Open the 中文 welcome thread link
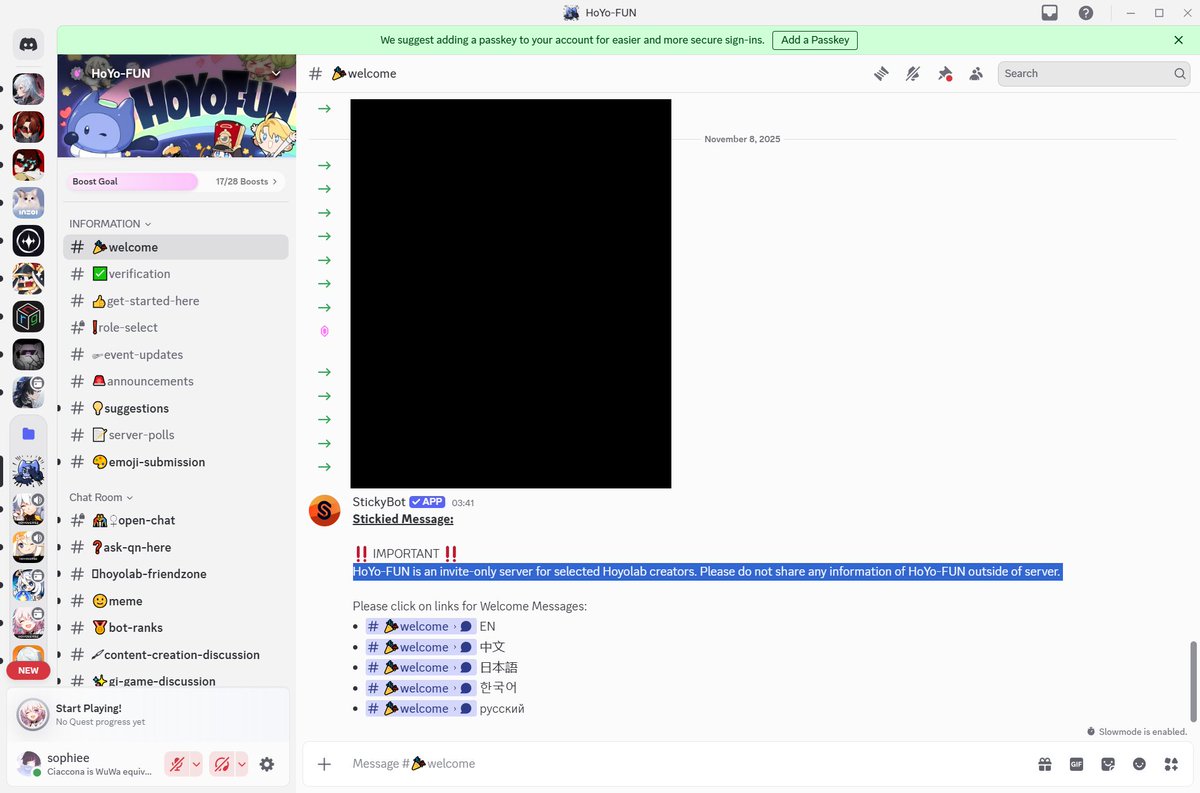The image size is (1200, 793). [420, 647]
